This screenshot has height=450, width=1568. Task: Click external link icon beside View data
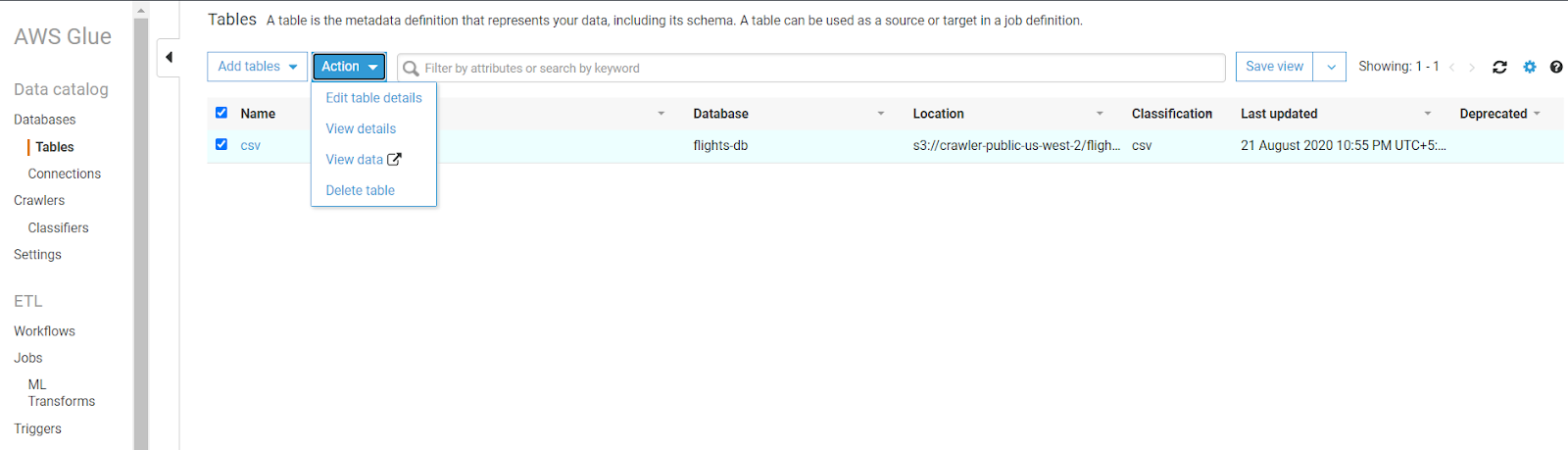(394, 159)
